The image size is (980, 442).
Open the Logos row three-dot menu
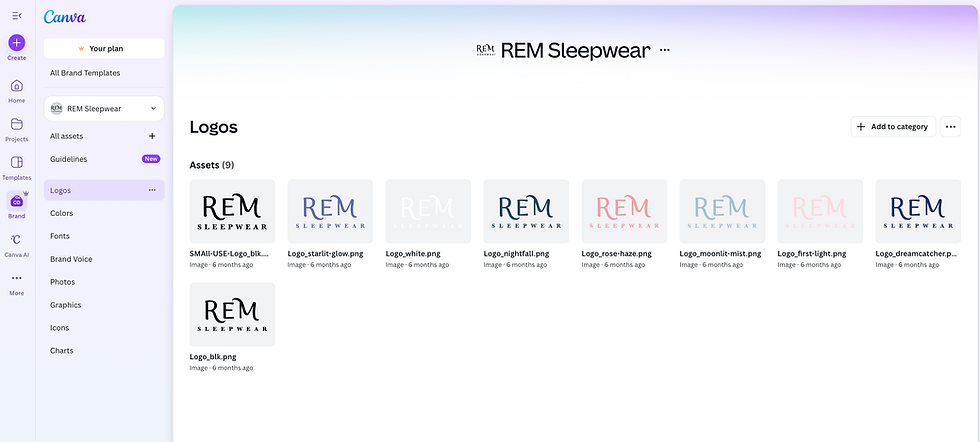tap(152, 190)
